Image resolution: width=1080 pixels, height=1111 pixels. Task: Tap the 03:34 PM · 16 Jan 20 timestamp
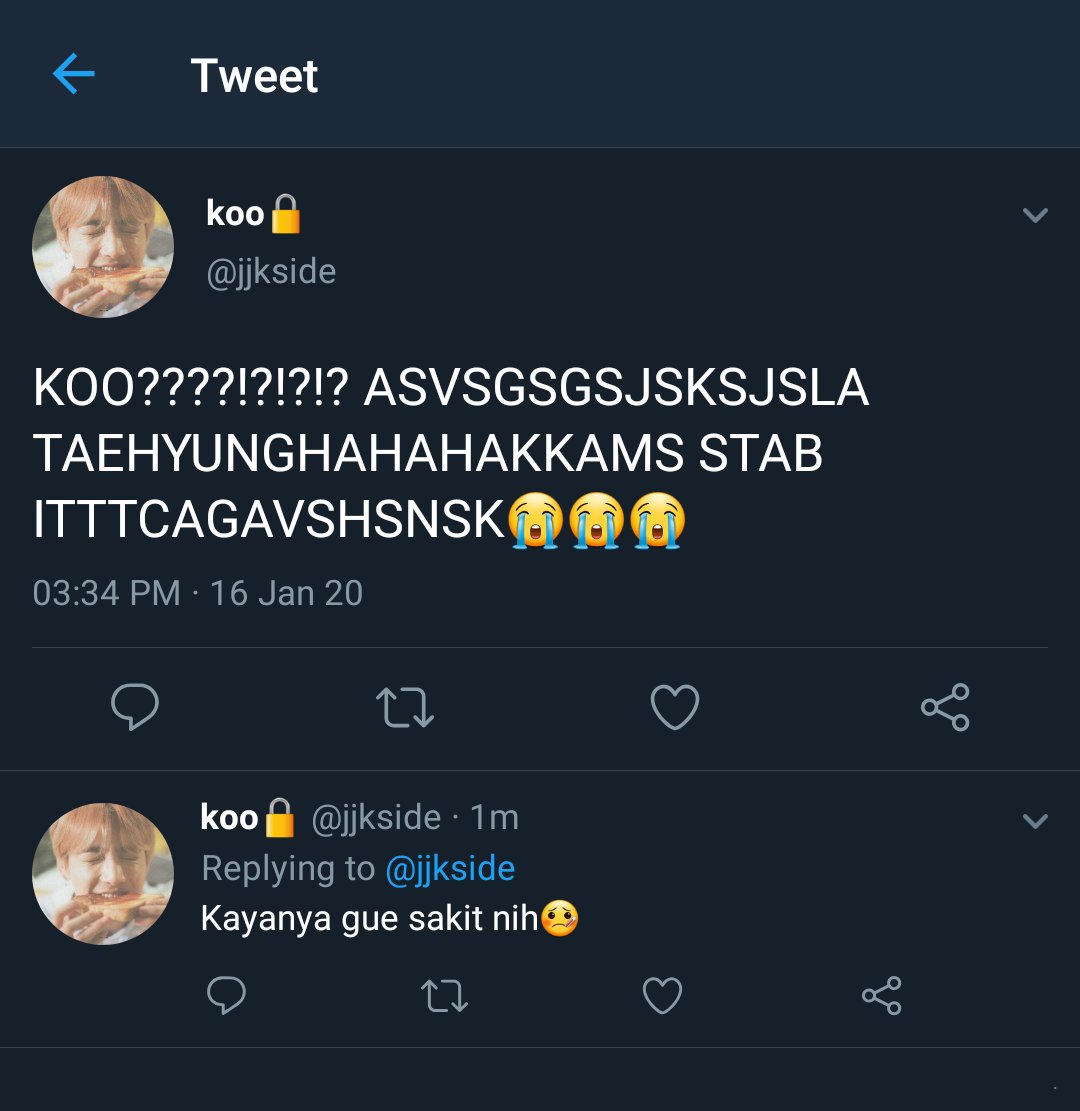pos(198,593)
